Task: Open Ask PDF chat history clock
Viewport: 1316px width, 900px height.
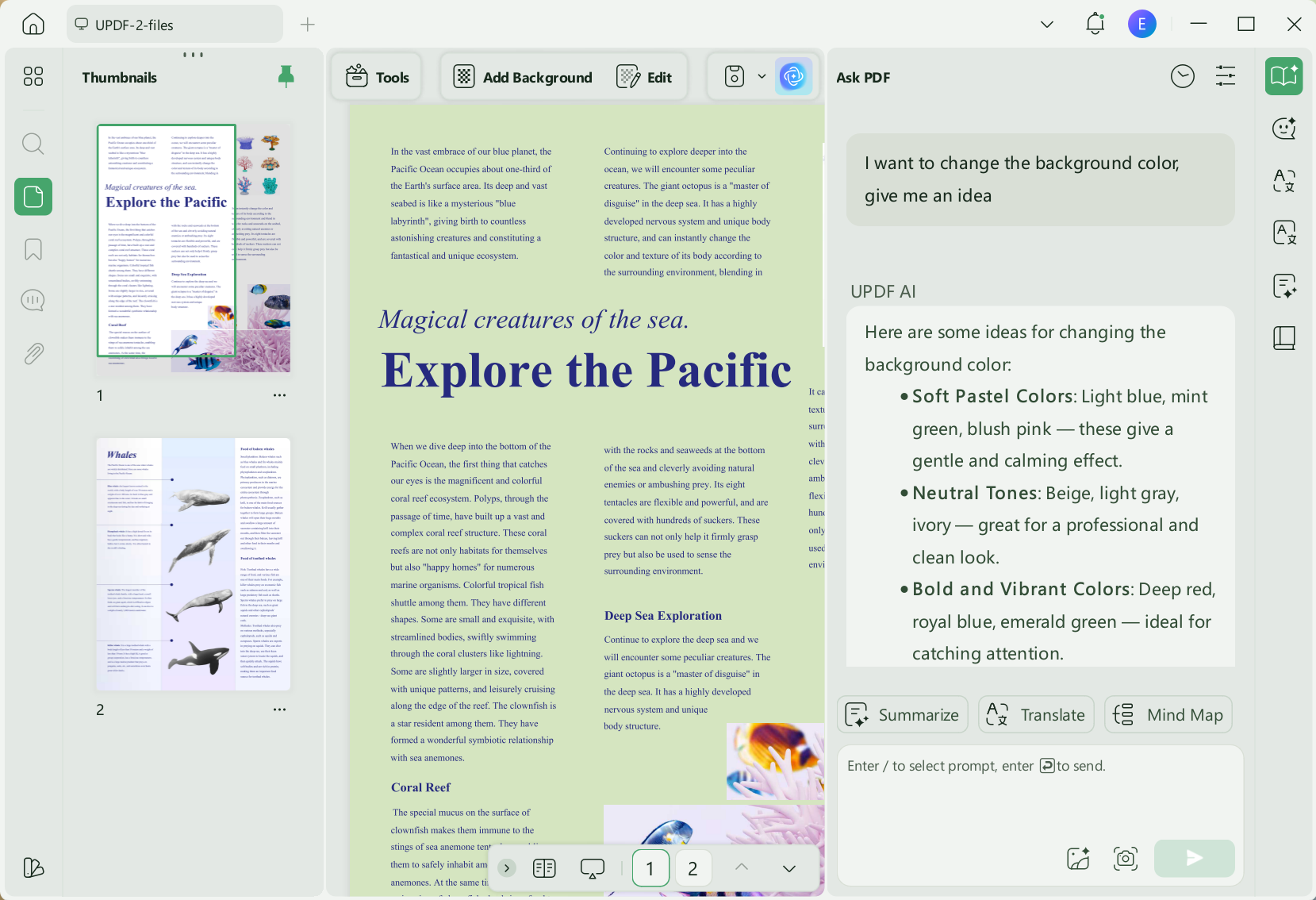Action: (x=1182, y=76)
